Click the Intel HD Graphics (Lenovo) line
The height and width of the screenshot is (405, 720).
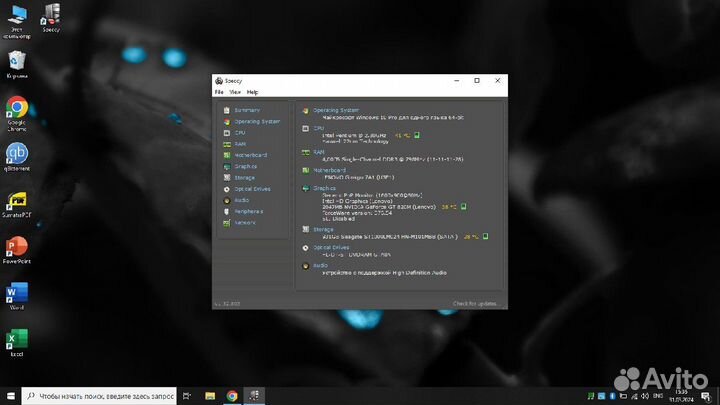357,201
